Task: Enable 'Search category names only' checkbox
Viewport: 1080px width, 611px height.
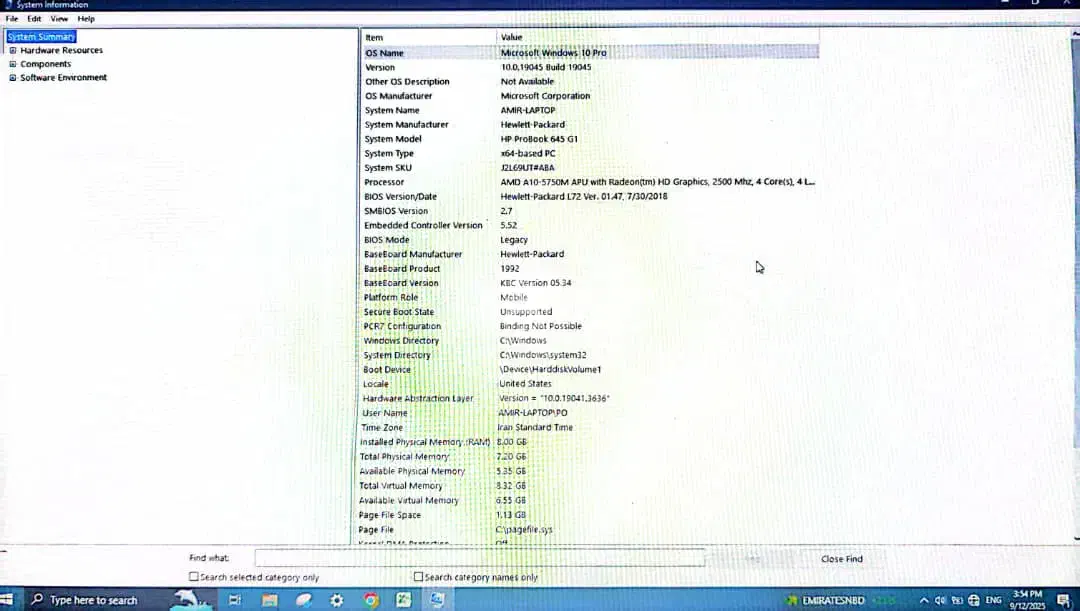Action: tap(419, 577)
